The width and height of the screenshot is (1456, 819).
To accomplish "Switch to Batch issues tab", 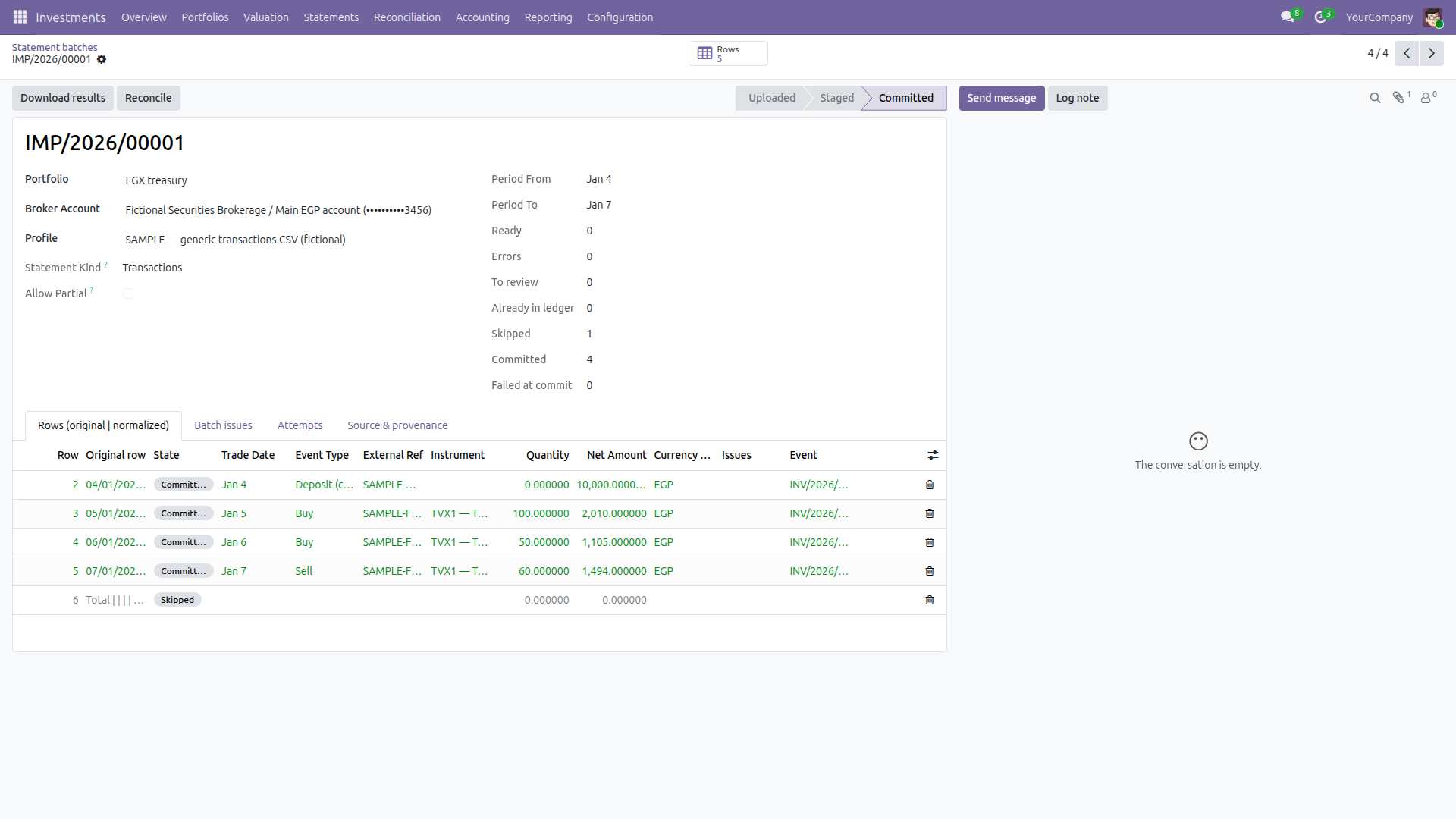I will coord(223,425).
